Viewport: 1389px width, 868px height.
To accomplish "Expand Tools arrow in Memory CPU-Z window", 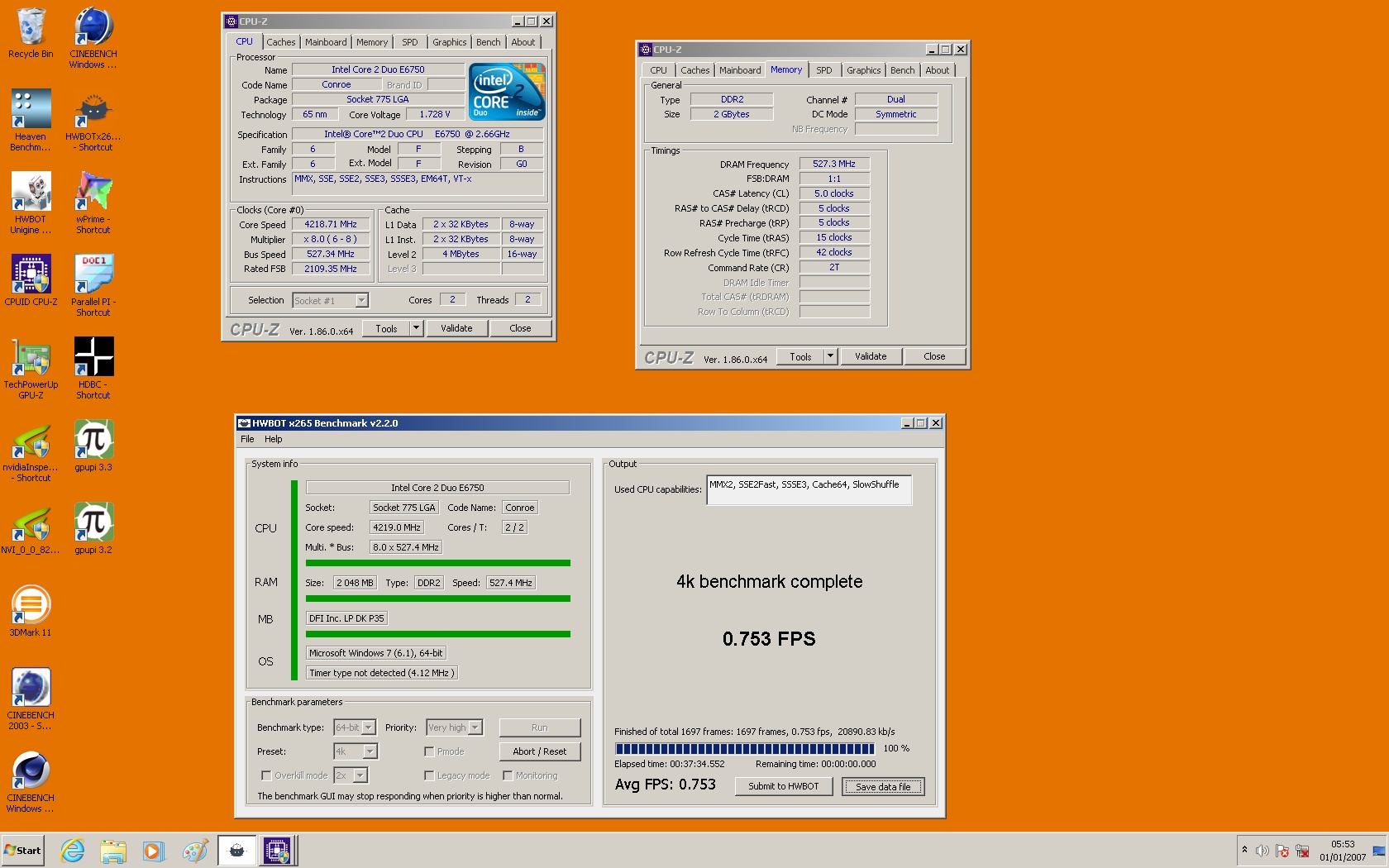I will (x=830, y=356).
